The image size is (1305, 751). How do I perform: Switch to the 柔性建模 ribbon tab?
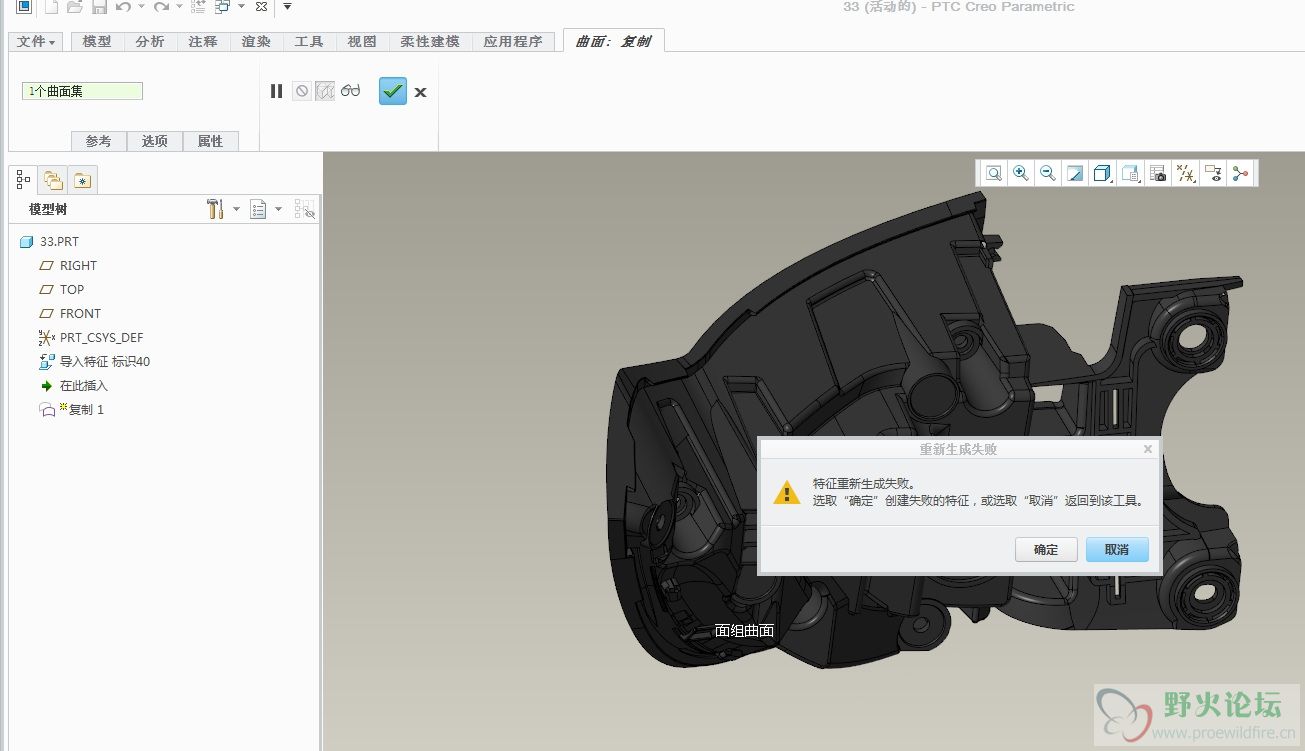(x=430, y=41)
